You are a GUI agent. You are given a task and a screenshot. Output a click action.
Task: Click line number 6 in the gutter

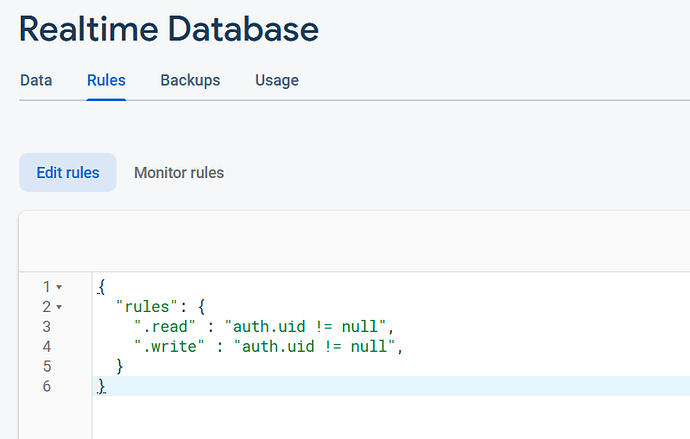tap(47, 386)
